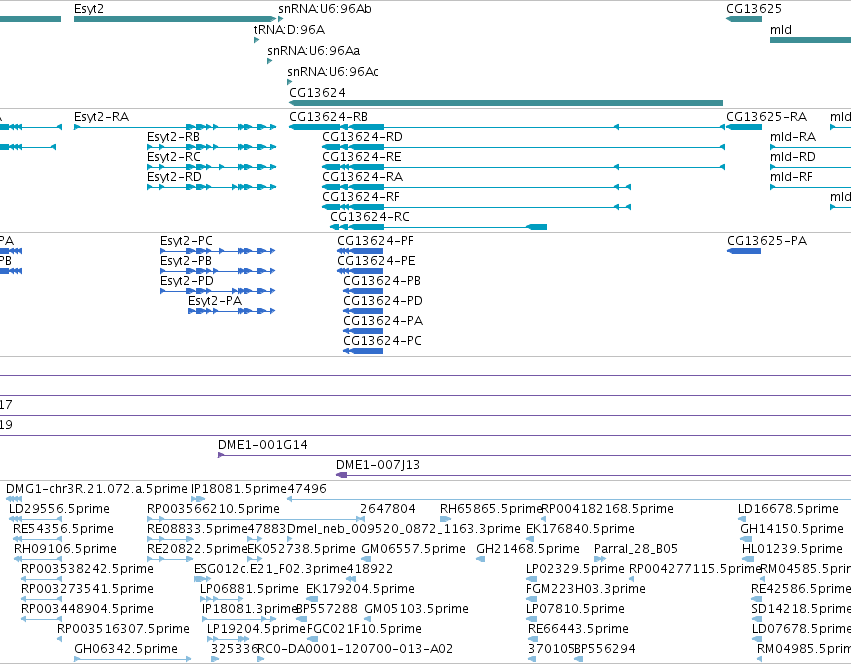The image size is (851, 664).
Task: Click transcript CG13624-RF label
Action: tap(360, 197)
